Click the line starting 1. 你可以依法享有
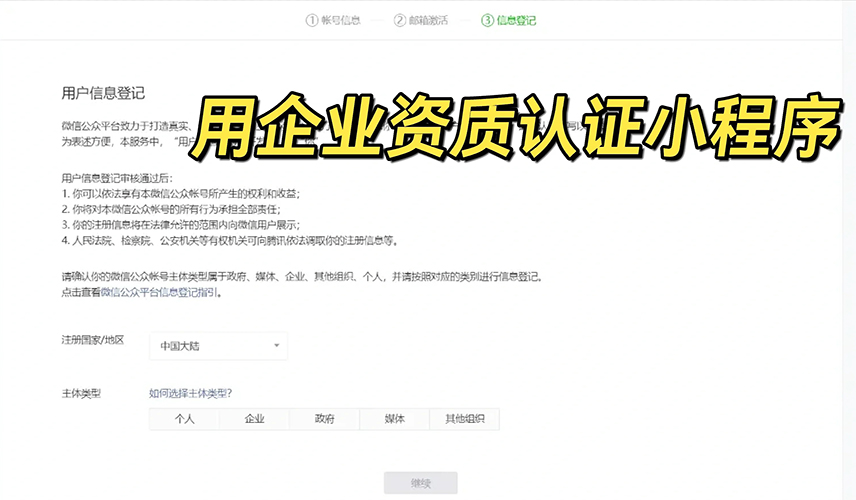 click(x=180, y=194)
